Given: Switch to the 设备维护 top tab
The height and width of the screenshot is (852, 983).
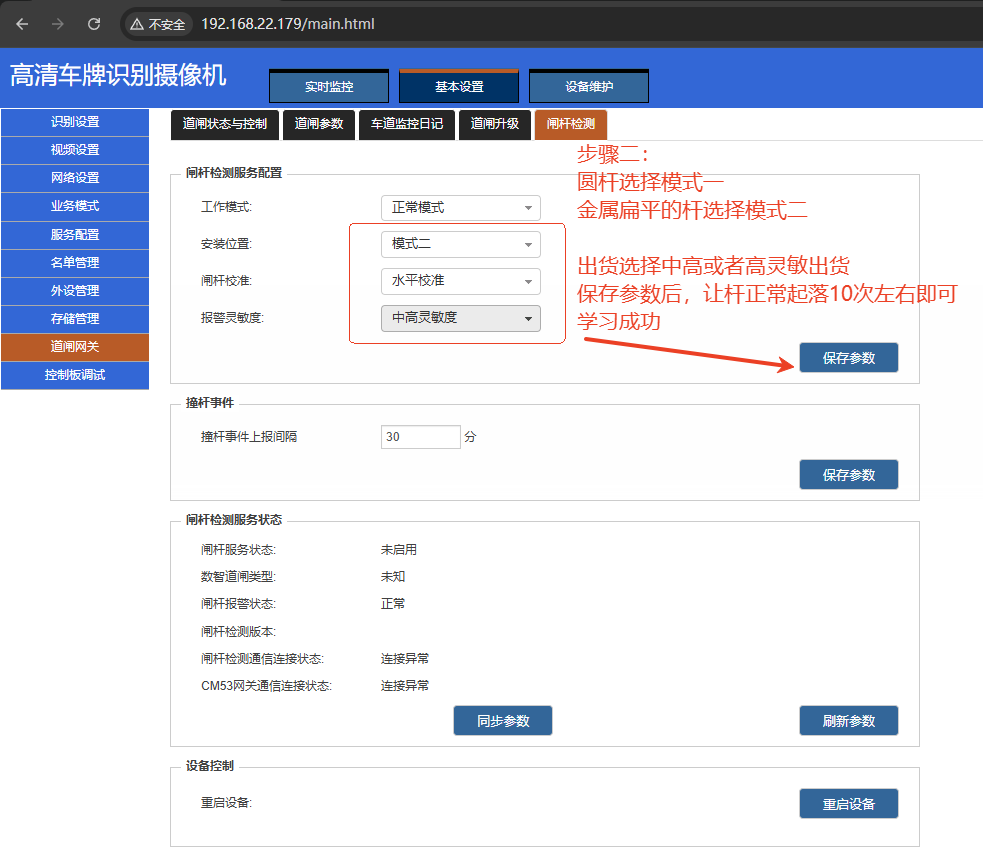Looking at the screenshot, I should (589, 87).
